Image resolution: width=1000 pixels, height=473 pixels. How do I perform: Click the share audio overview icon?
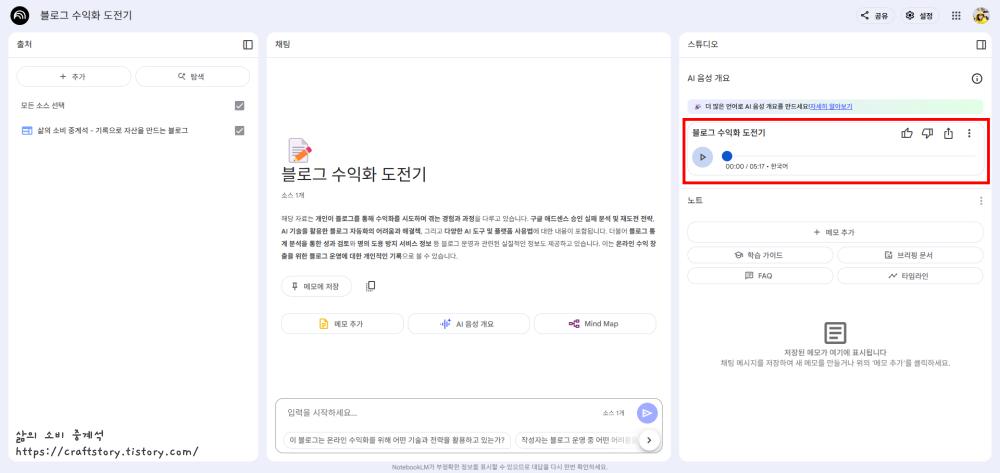[948, 133]
